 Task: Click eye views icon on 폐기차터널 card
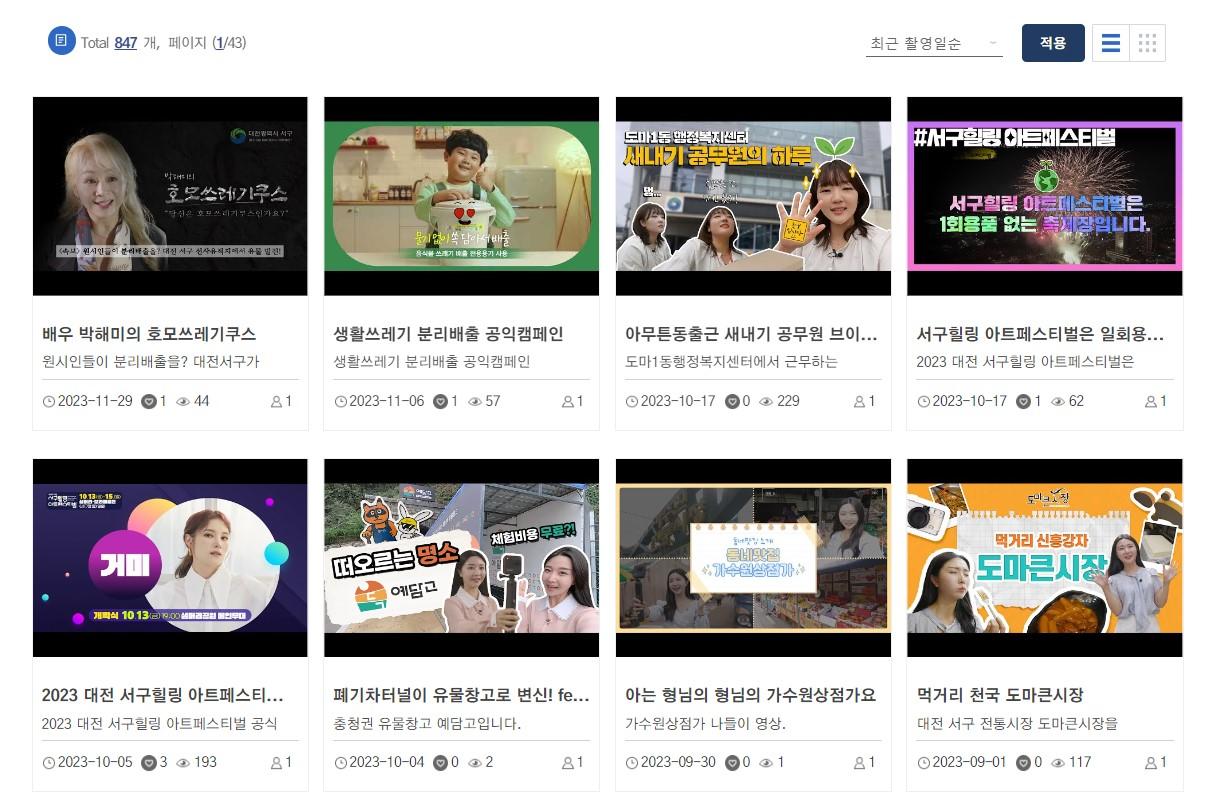(475, 762)
